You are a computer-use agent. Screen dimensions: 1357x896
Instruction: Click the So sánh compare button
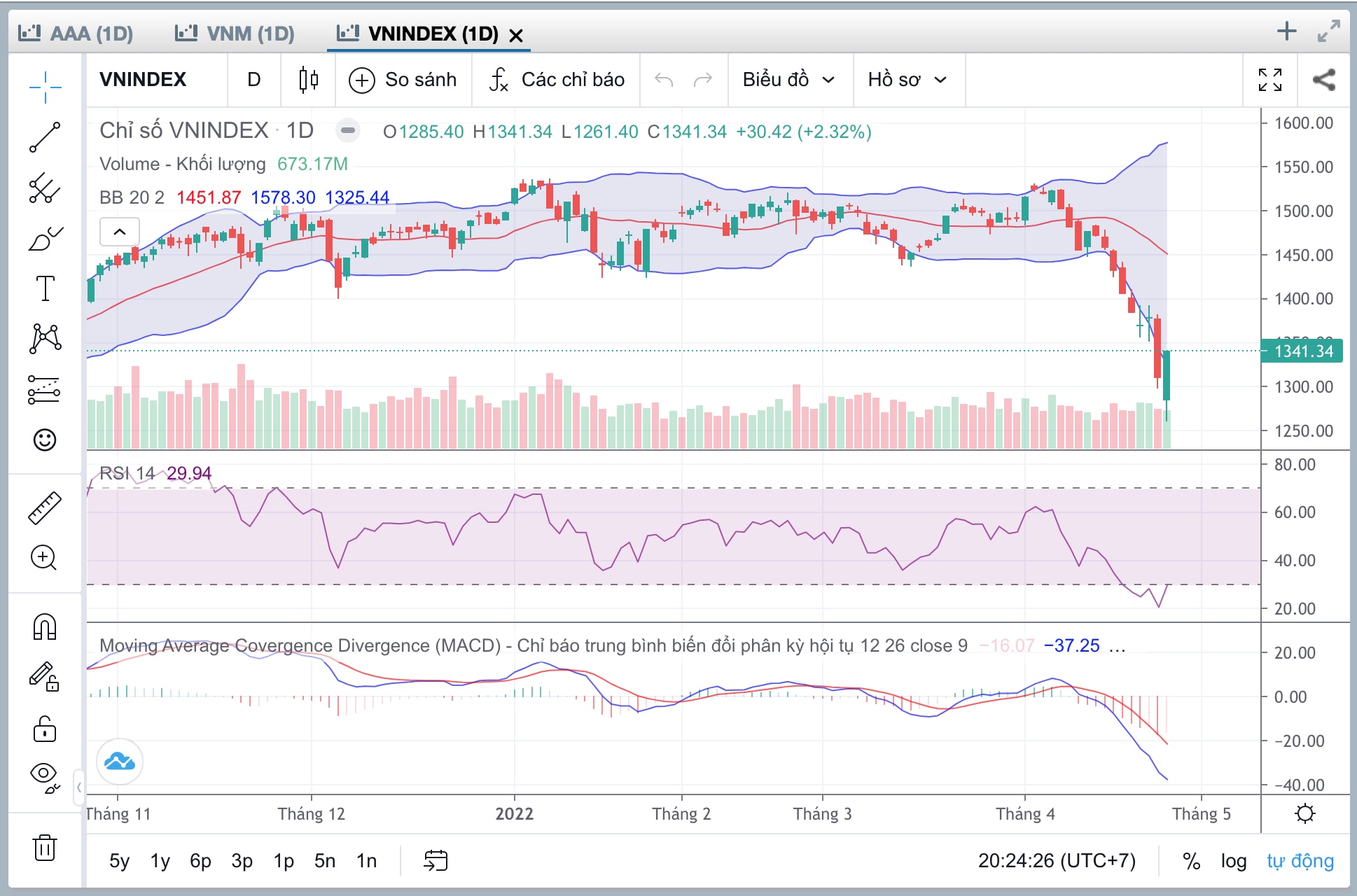pos(403,80)
